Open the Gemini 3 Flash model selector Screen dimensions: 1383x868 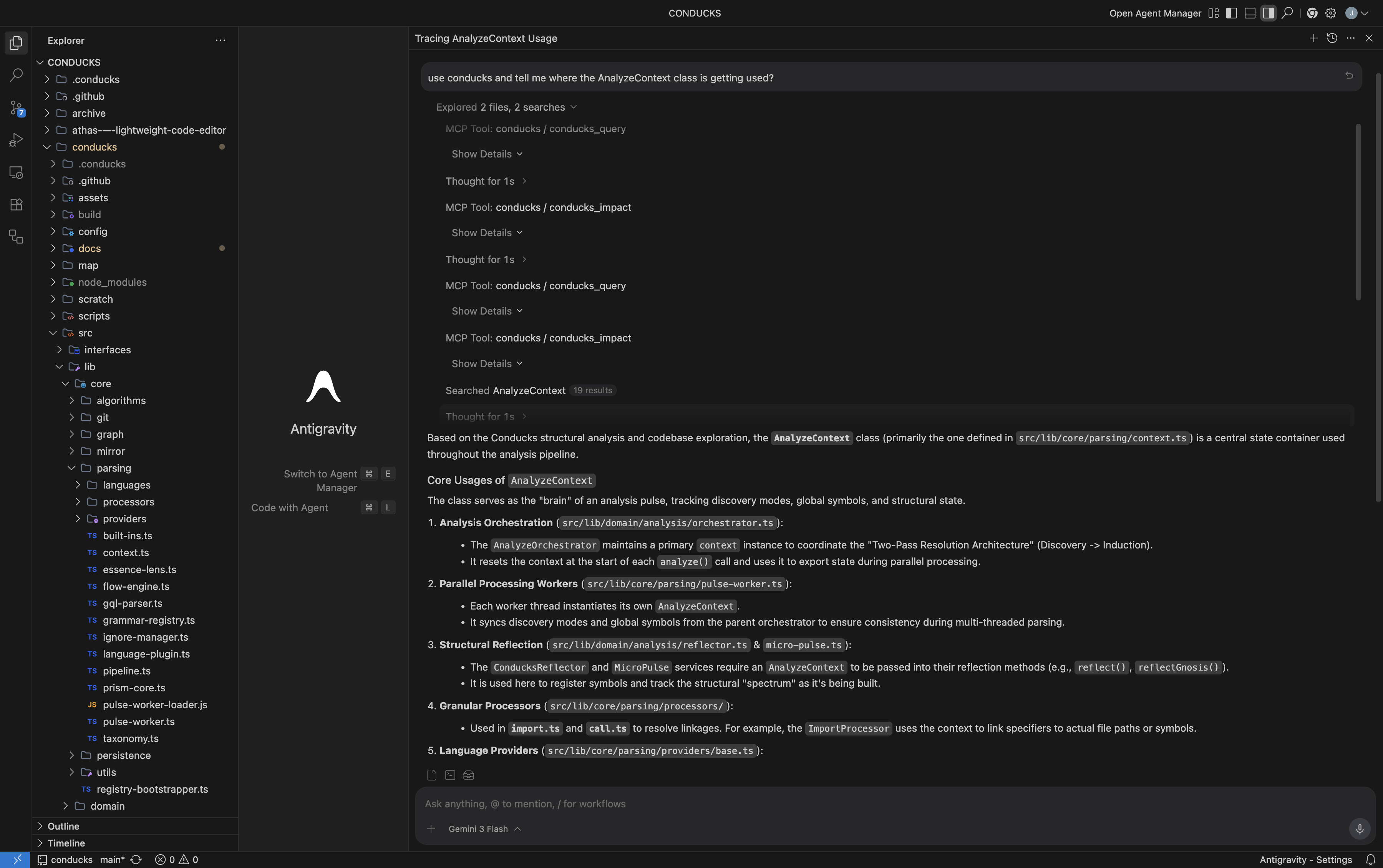[484, 828]
